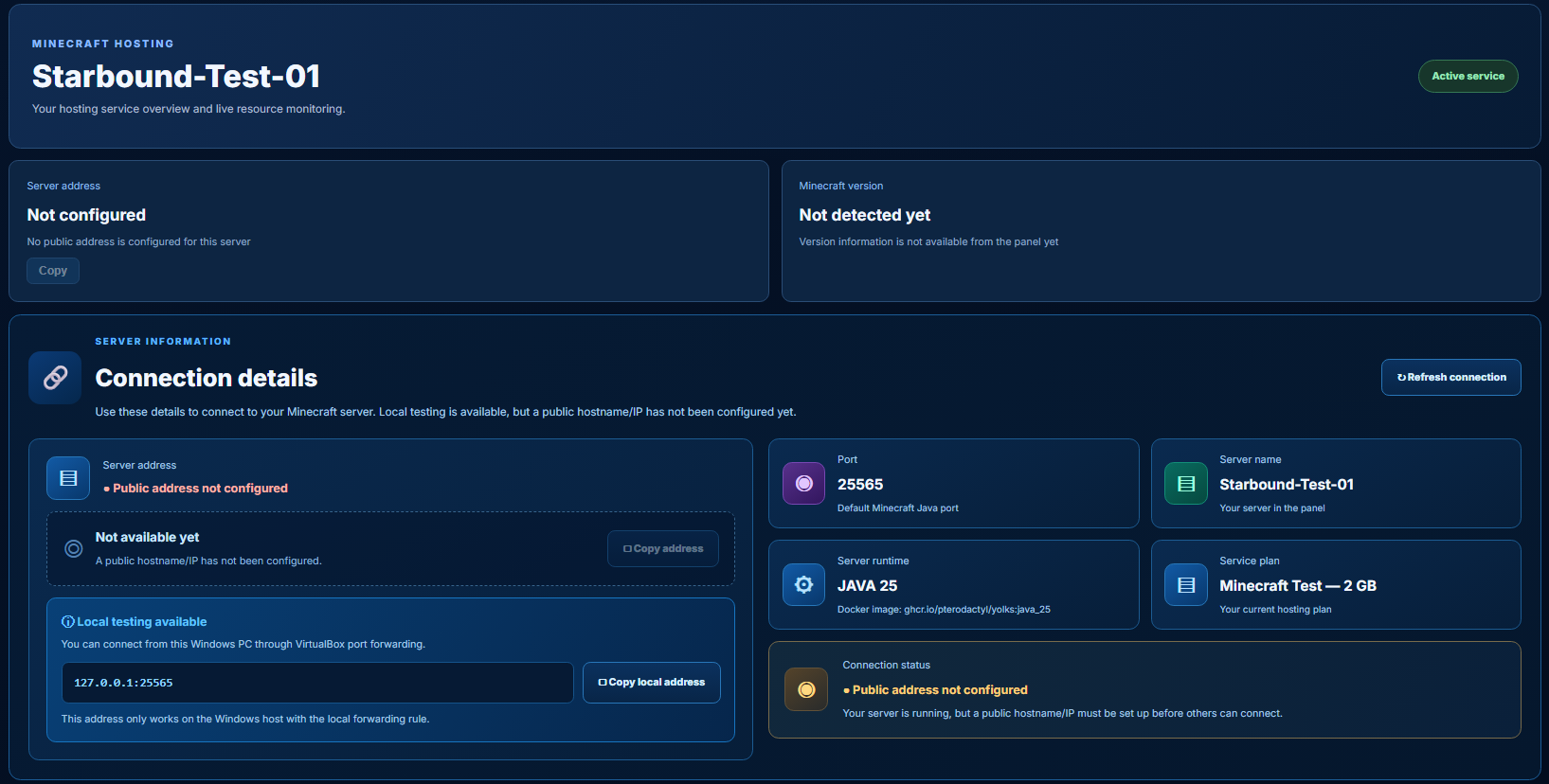Viewport: 1549px width, 784px height.
Task: Click the yellow Public address not configured status
Action: 935,690
